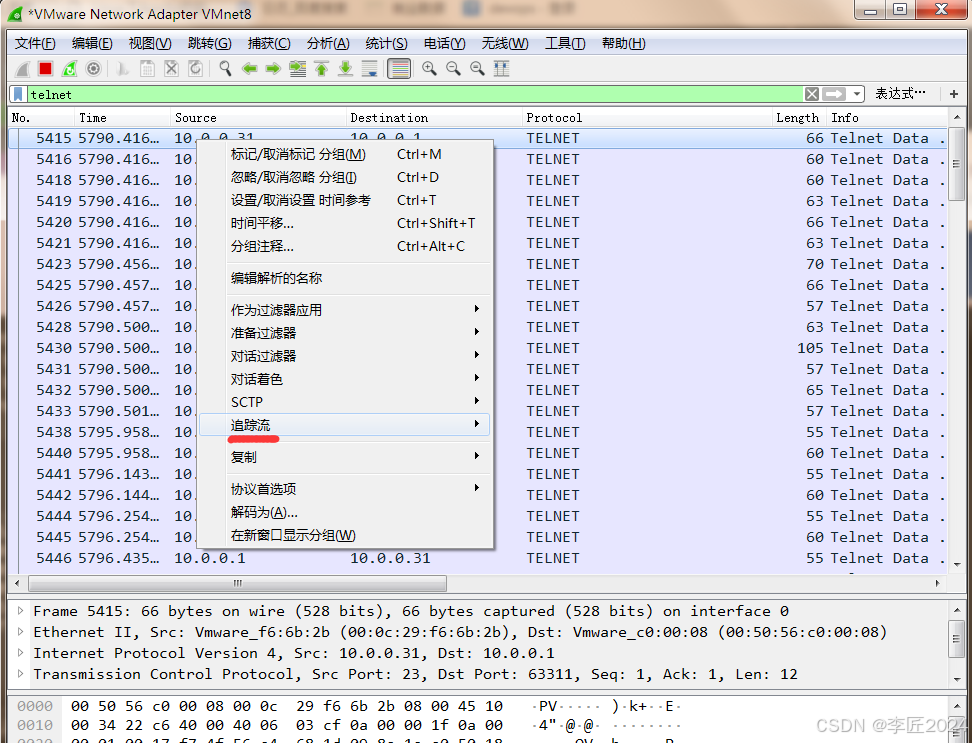Open the 帮助(H) menu
The image size is (972, 743).
pos(624,43)
